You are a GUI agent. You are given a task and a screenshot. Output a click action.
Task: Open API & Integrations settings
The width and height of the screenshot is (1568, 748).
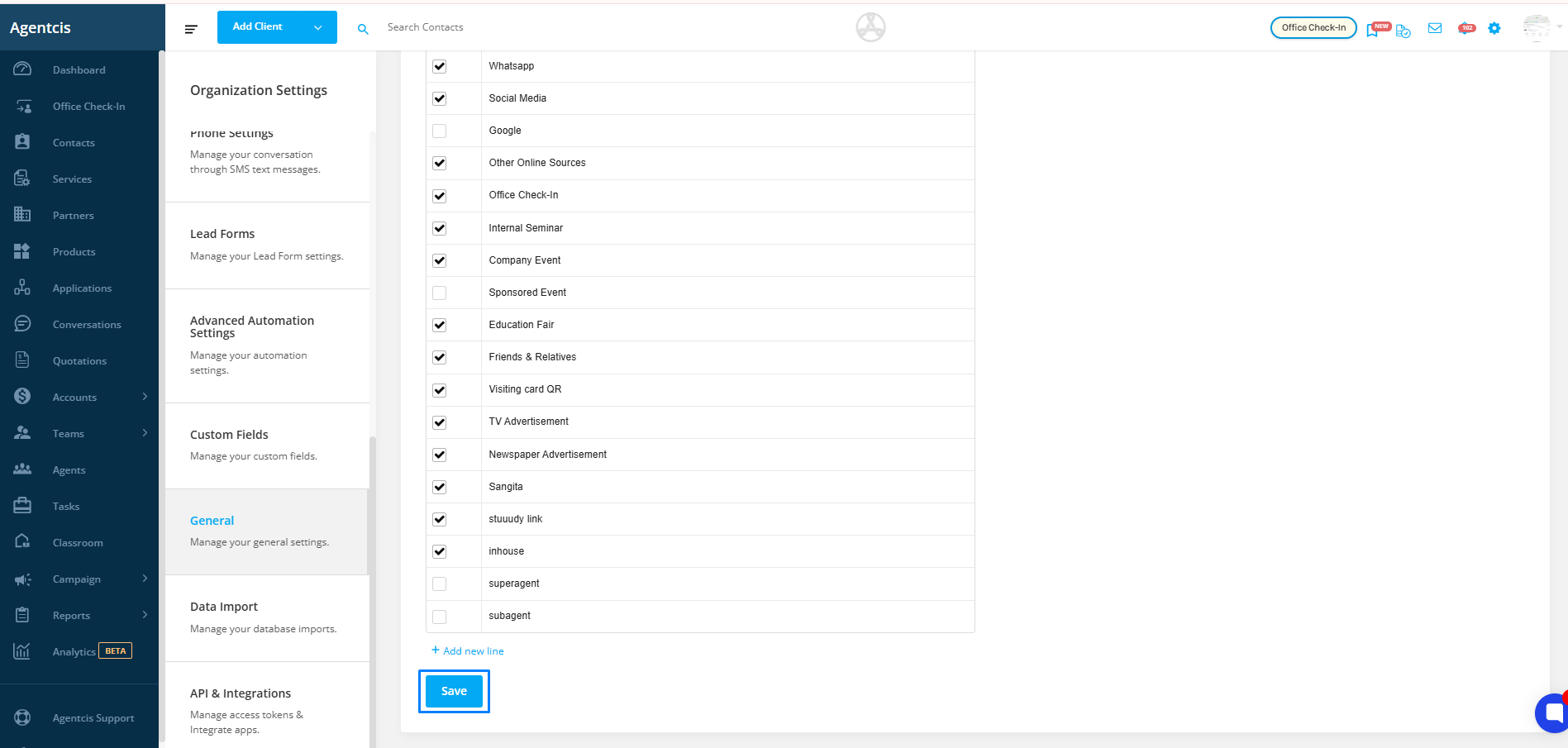pyautogui.click(x=267, y=705)
